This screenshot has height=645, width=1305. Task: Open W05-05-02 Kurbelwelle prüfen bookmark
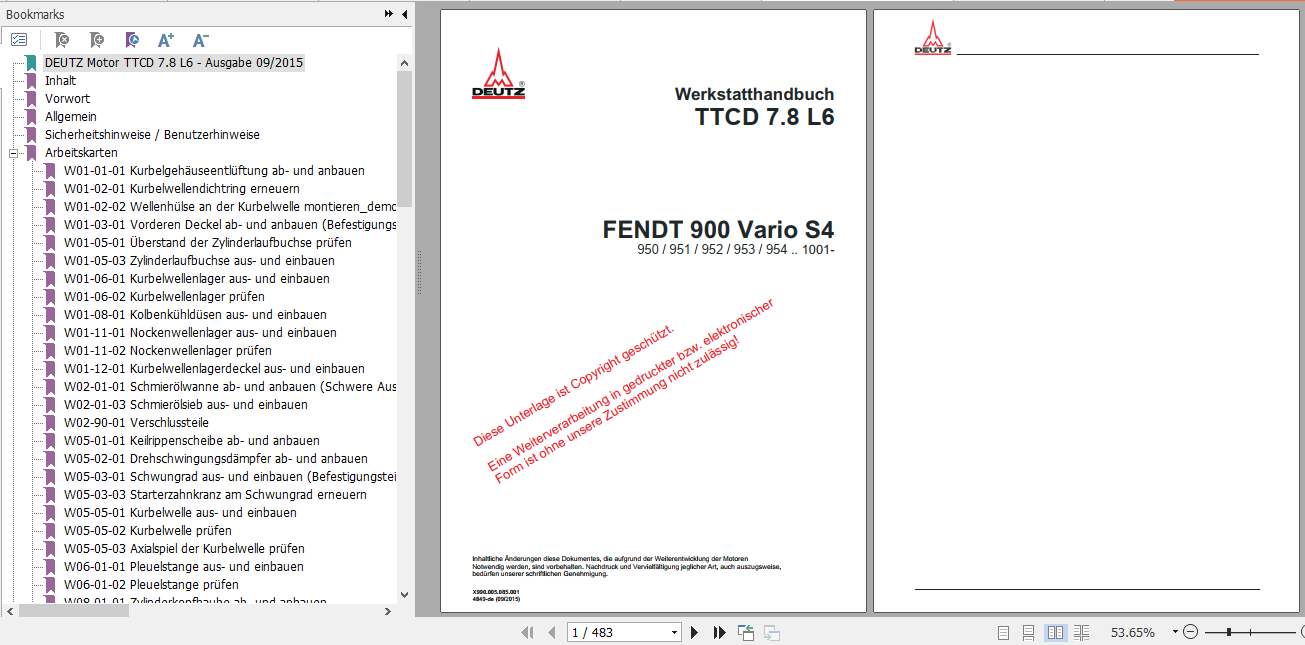pyautogui.click(x=148, y=530)
